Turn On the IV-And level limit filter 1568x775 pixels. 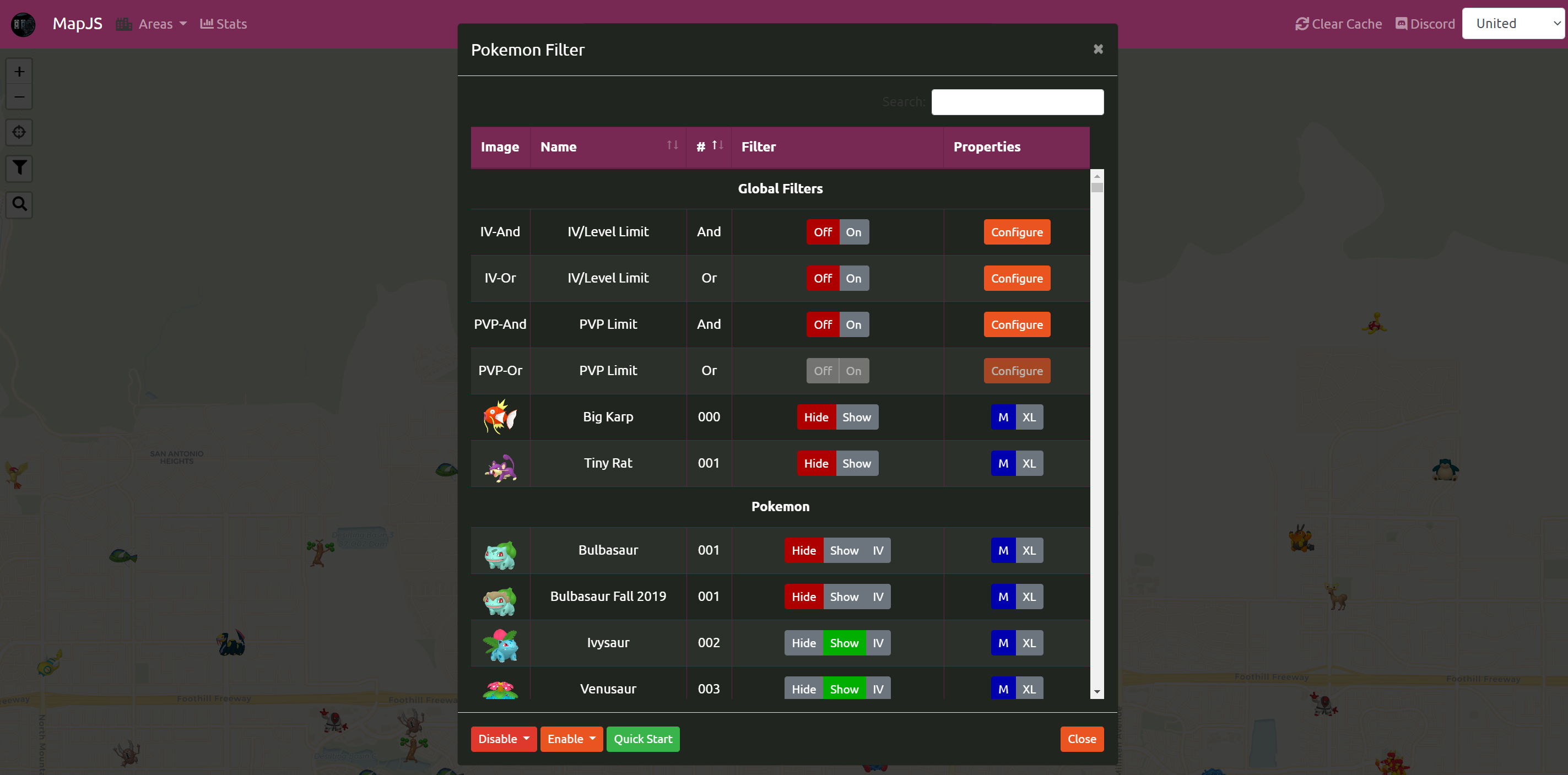853,232
